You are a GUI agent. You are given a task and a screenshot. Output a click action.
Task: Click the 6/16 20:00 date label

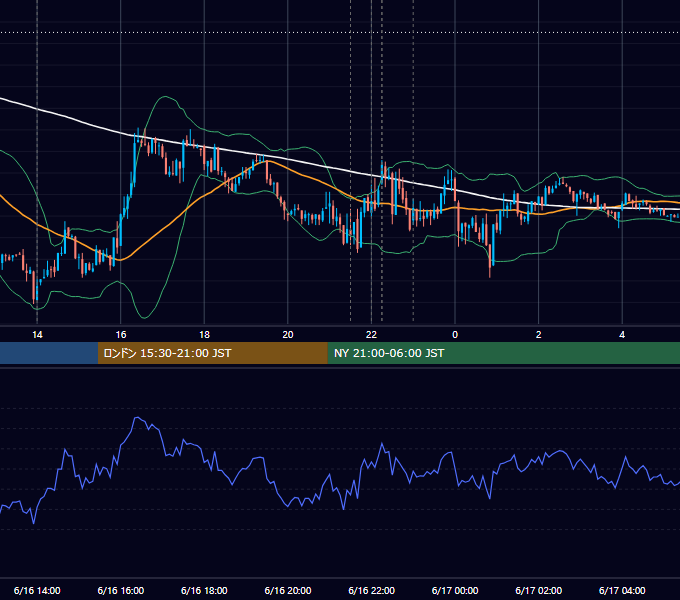click(288, 590)
